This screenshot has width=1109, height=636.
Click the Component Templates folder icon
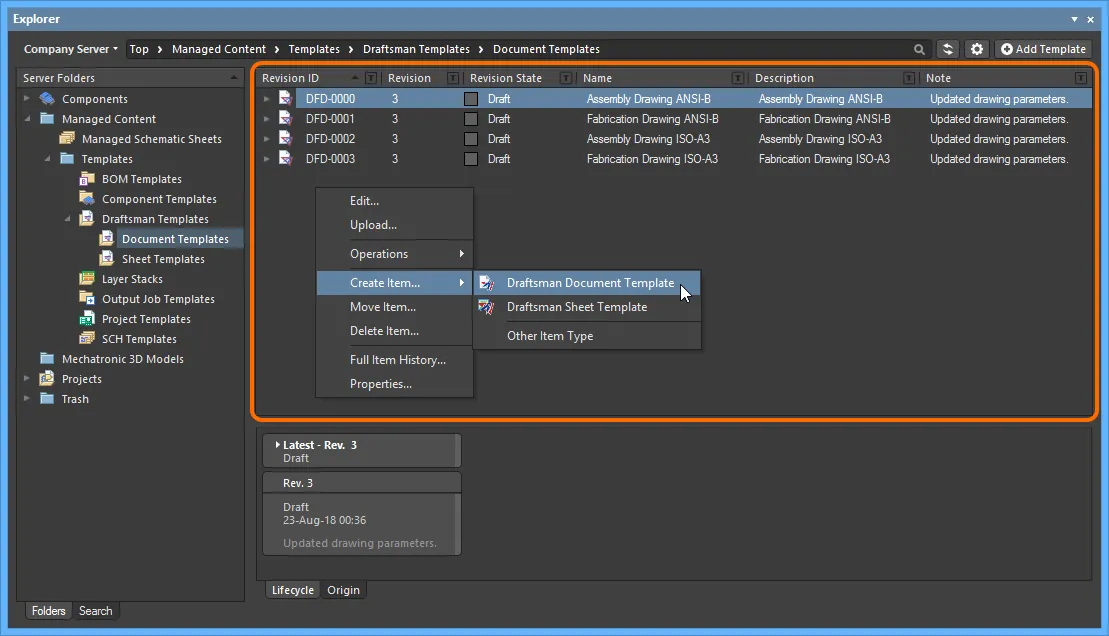(x=87, y=199)
